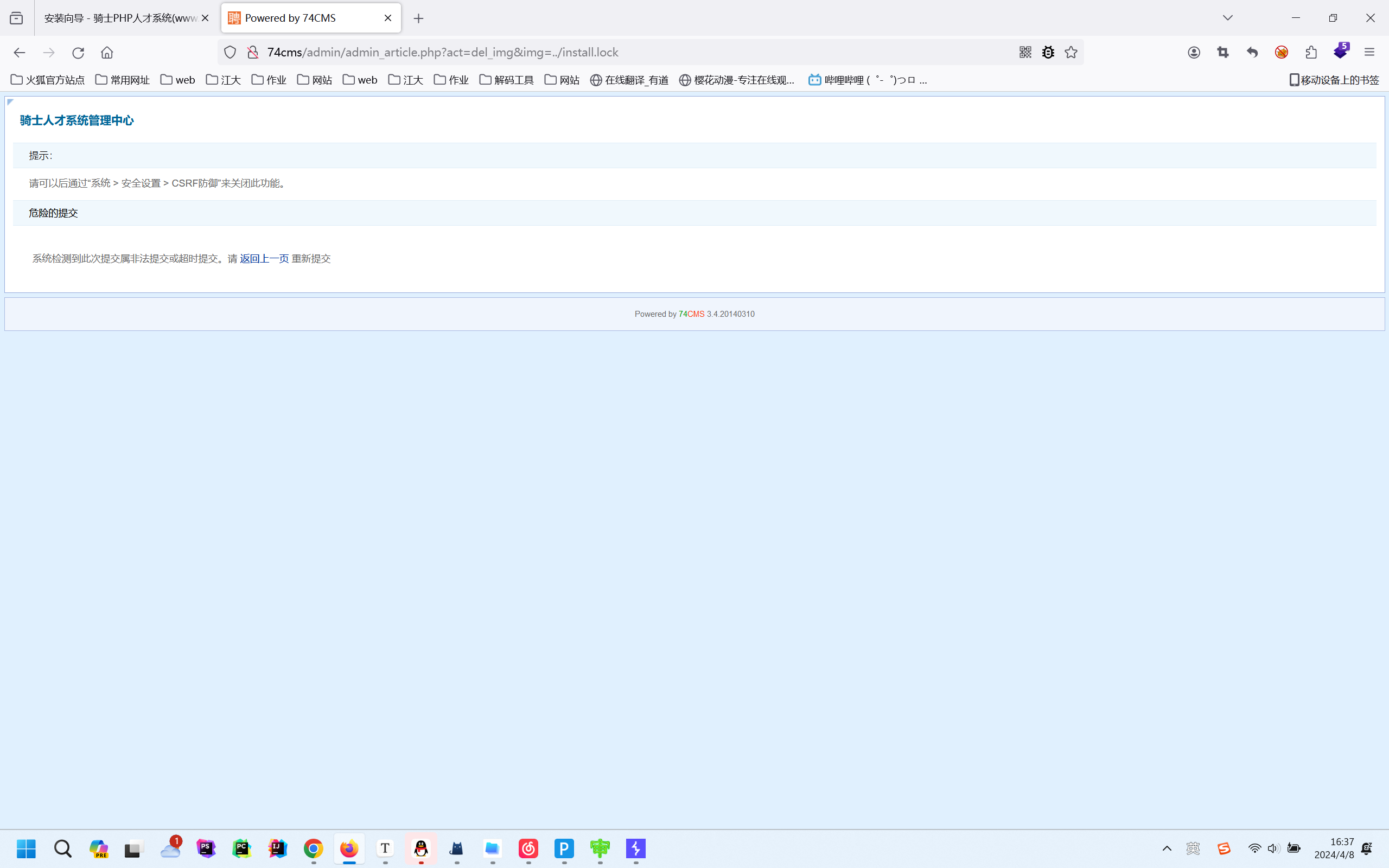
Task: Open the 解码工具 bookmarks folder
Action: pyautogui.click(x=506, y=80)
